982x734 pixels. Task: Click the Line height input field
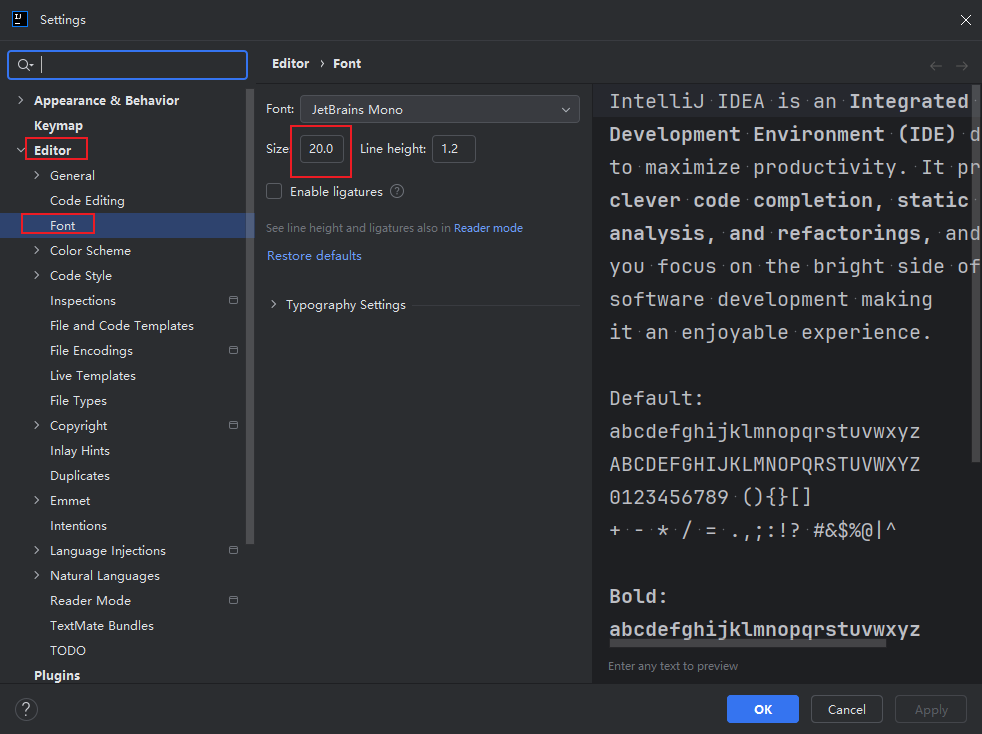(x=452, y=149)
